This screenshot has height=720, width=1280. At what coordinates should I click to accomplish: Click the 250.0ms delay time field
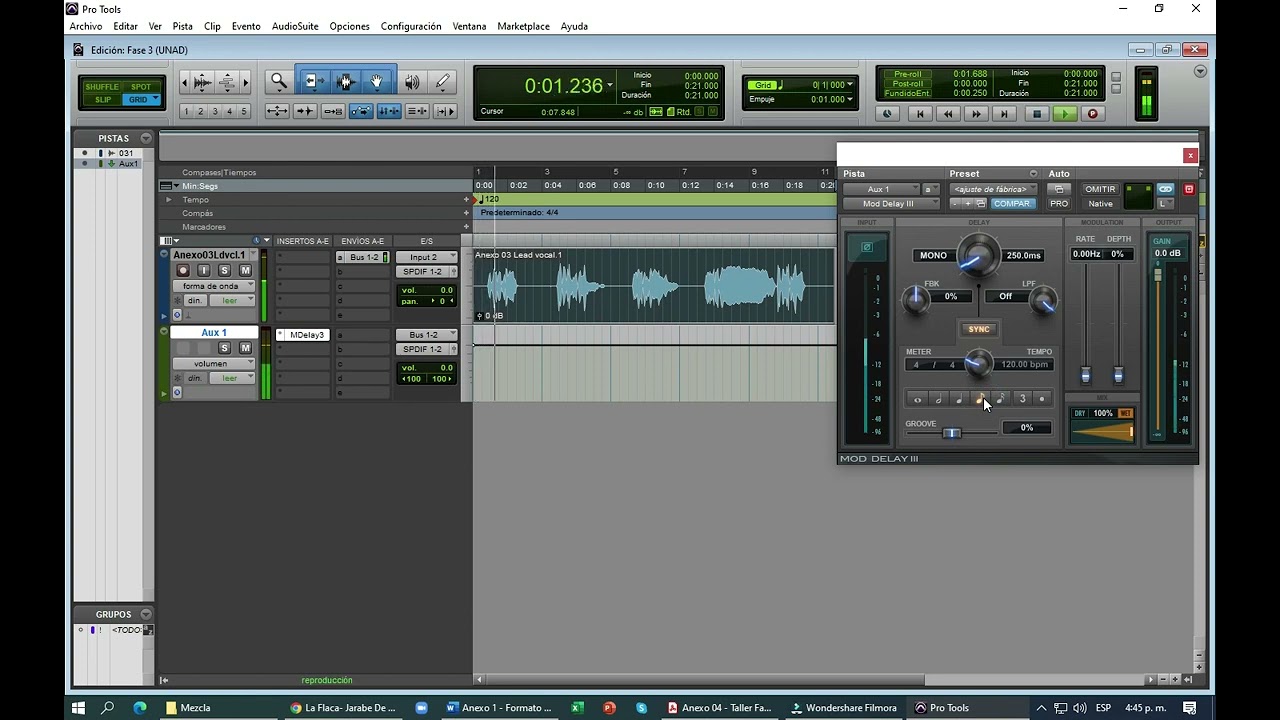tap(1023, 256)
